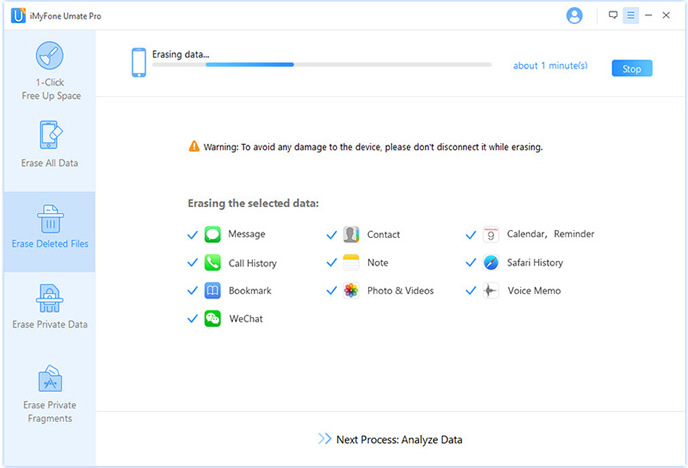Click the Calendar, Reminder icon

click(x=491, y=235)
